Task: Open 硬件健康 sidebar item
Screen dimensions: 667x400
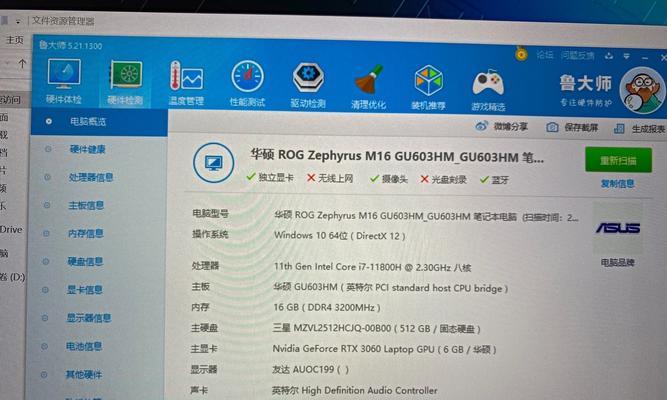Action: pos(87,149)
